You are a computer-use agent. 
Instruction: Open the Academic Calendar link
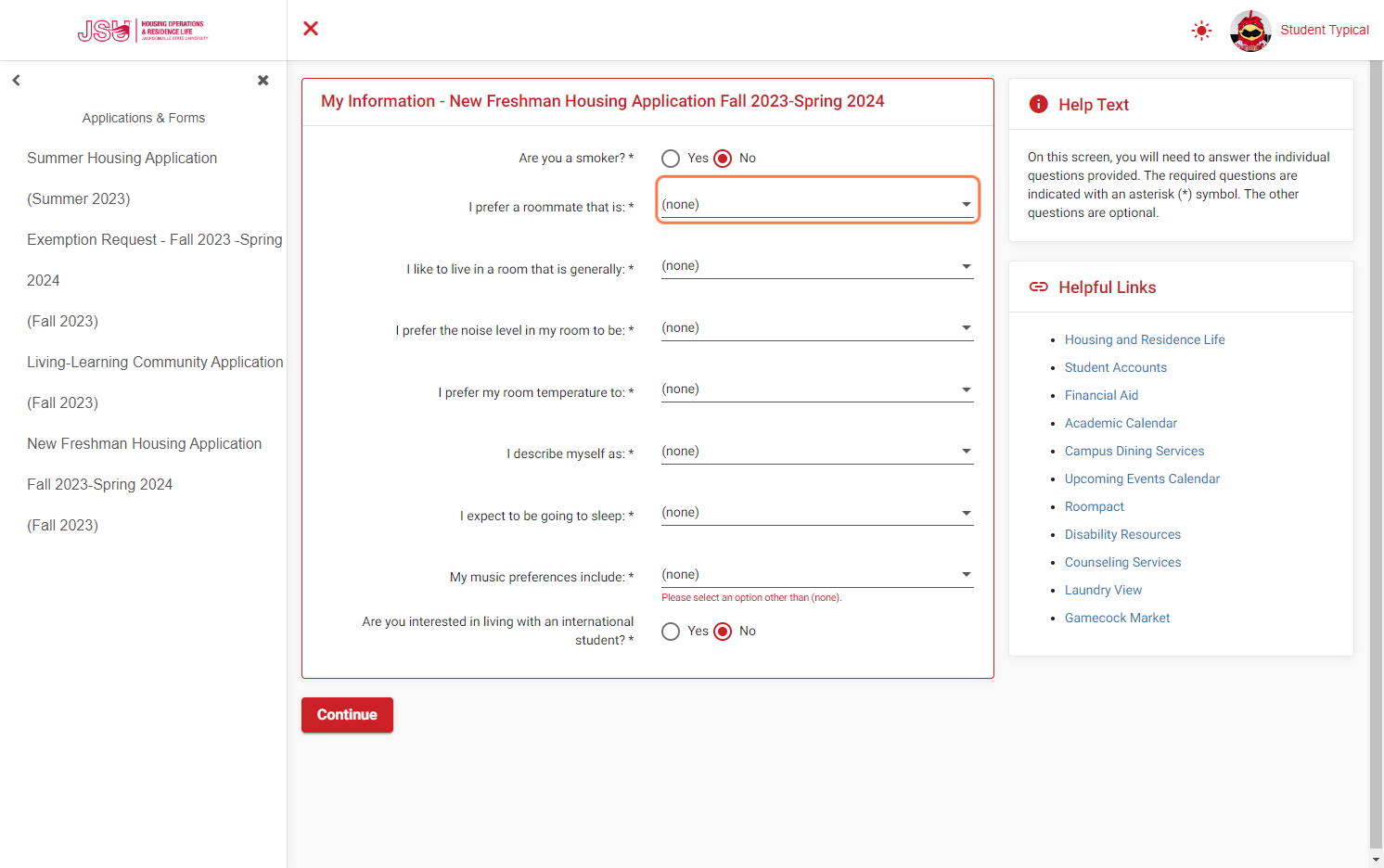coord(1121,423)
